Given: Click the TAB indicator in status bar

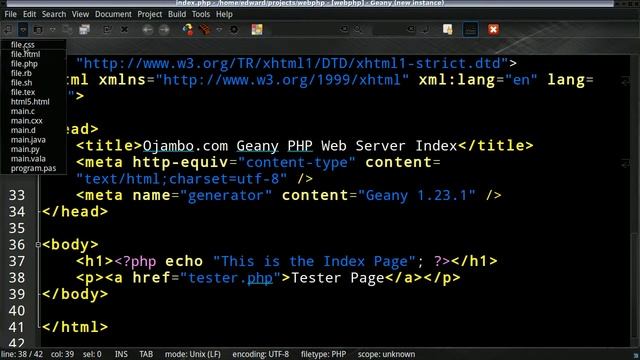Looking at the screenshot, I should coord(146,354).
